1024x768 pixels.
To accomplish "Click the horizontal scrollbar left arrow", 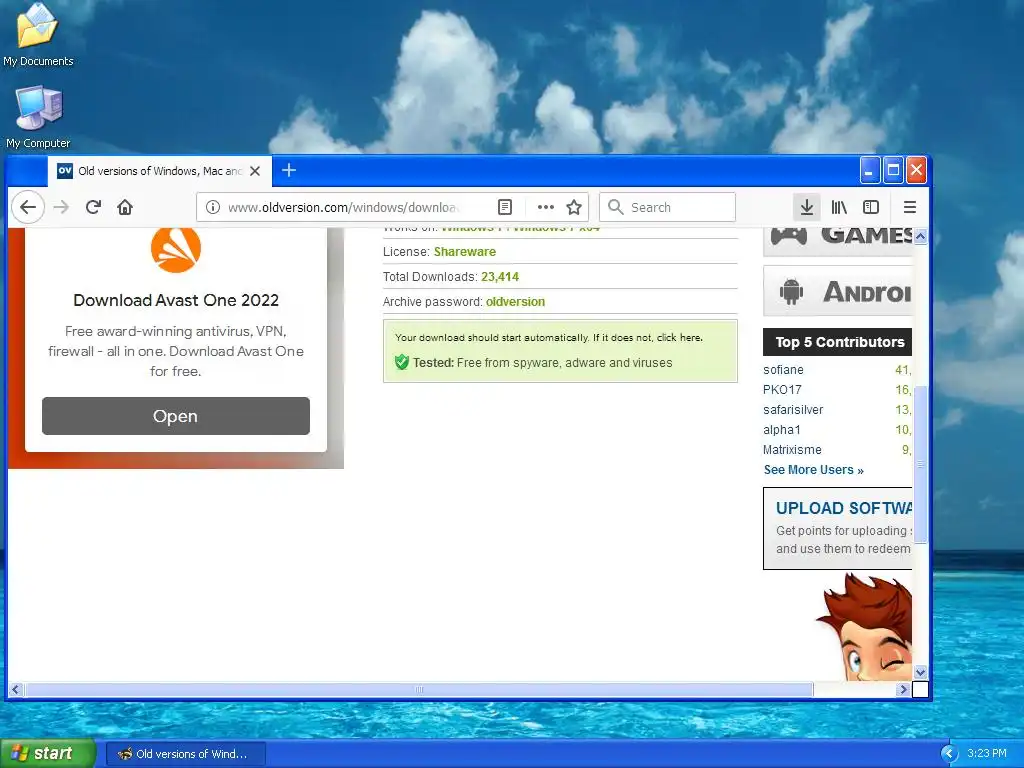I will tap(16, 689).
